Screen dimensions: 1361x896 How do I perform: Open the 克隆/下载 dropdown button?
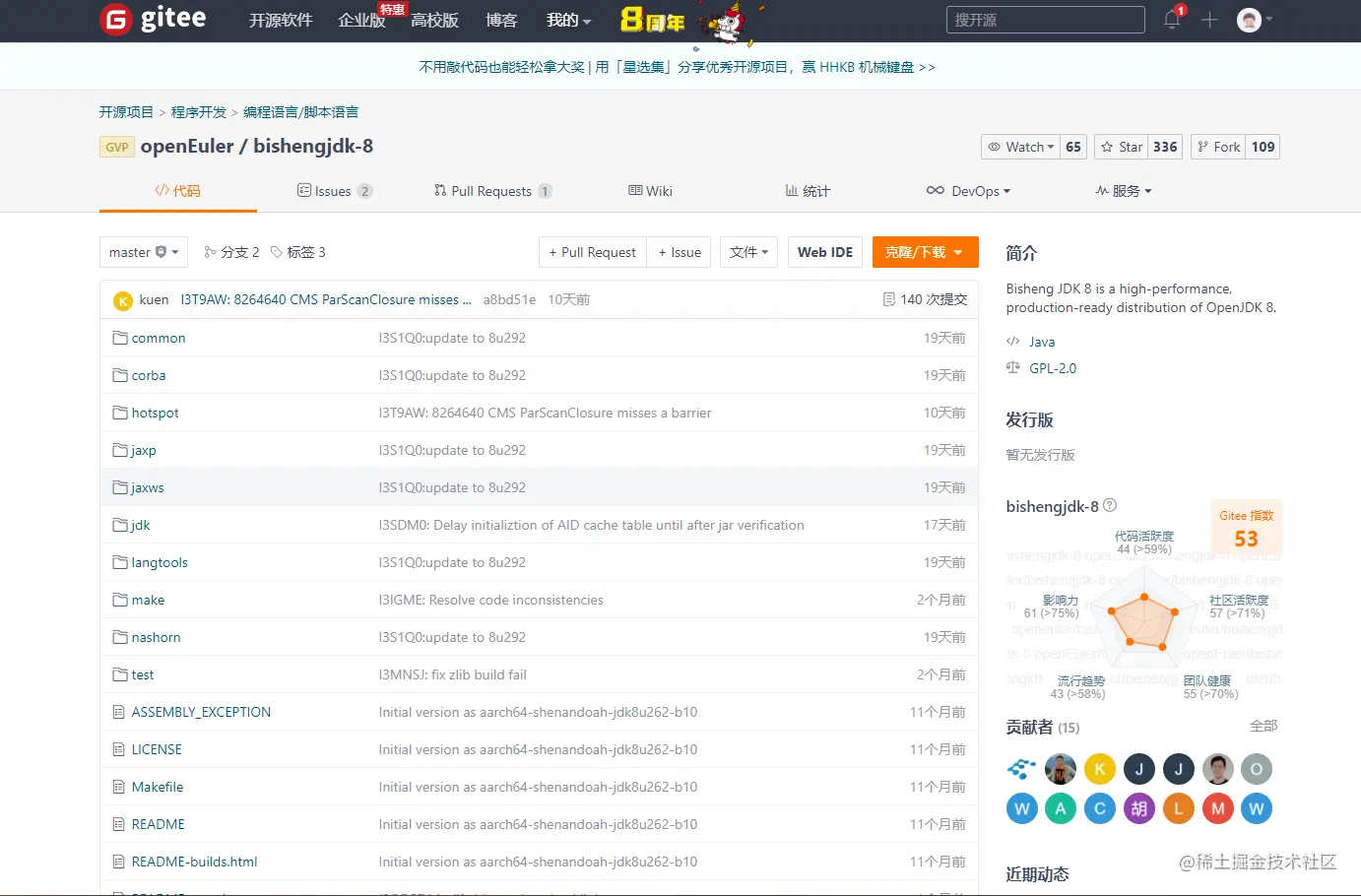coord(925,252)
